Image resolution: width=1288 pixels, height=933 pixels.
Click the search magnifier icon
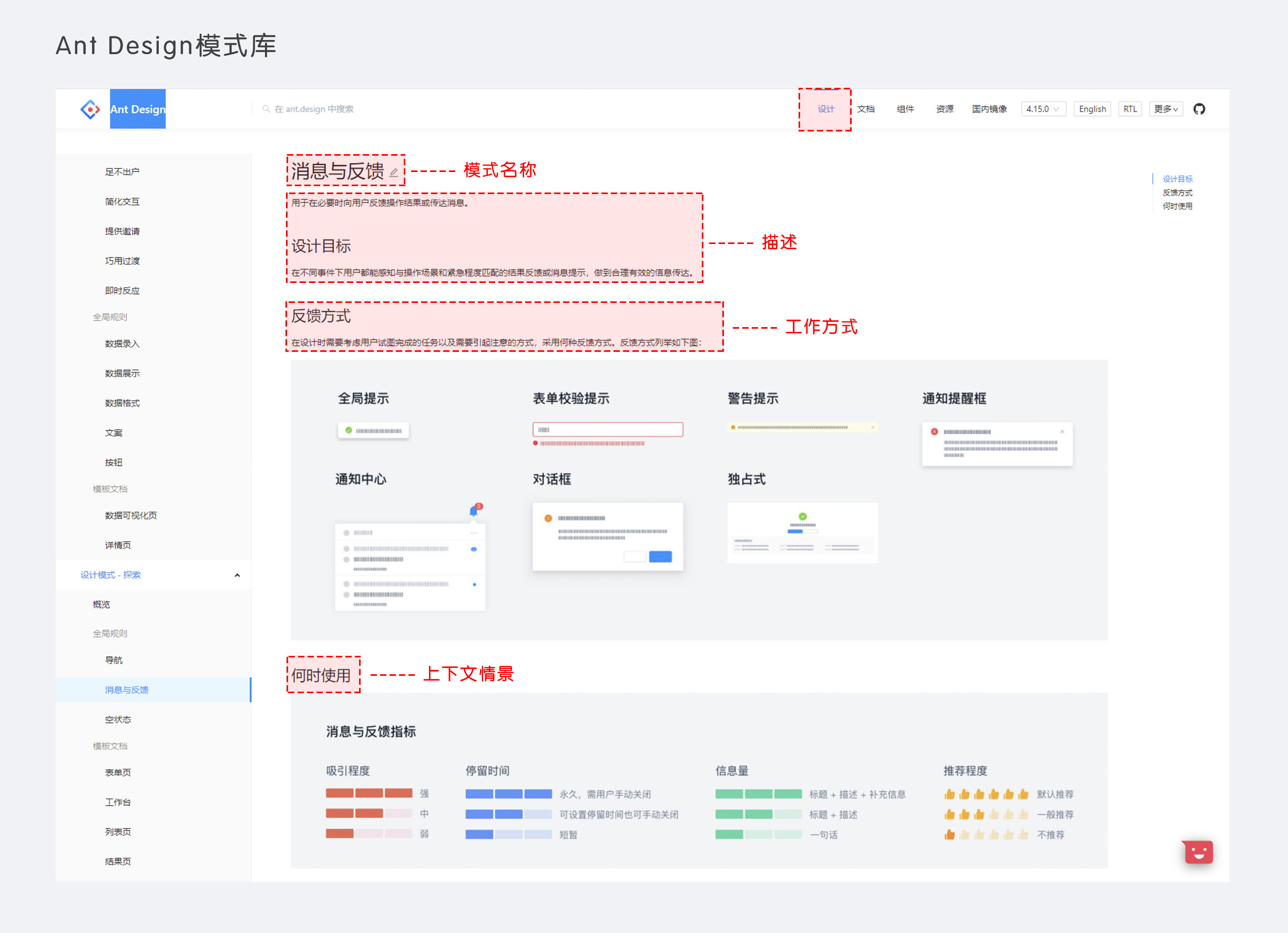pyautogui.click(x=266, y=109)
